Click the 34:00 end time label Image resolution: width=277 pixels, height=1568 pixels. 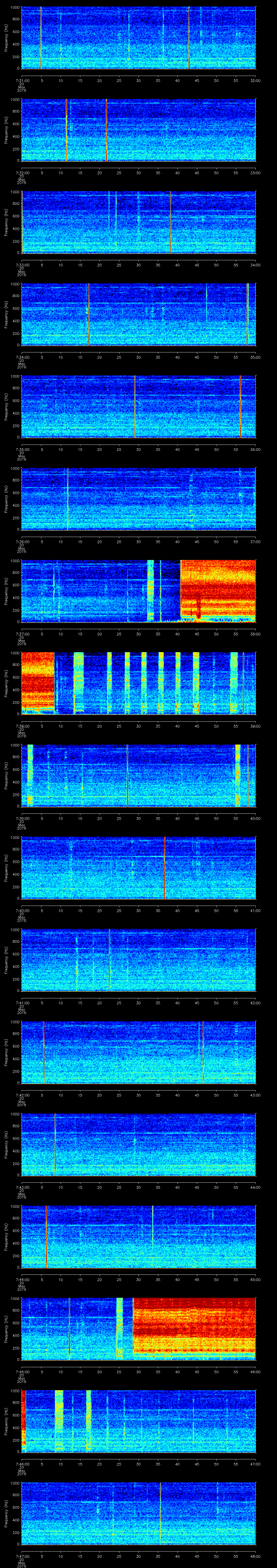point(255,265)
